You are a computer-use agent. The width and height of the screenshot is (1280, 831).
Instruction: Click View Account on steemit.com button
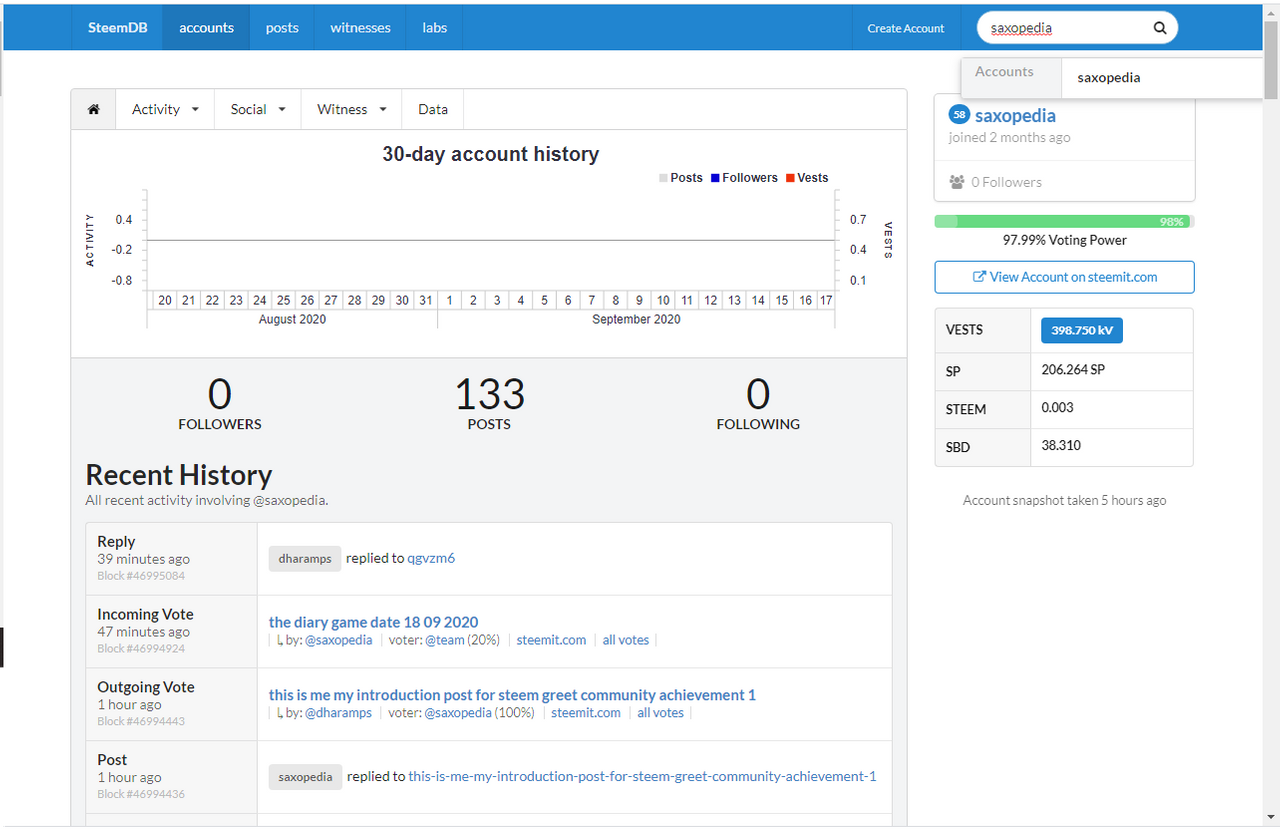[1064, 277]
